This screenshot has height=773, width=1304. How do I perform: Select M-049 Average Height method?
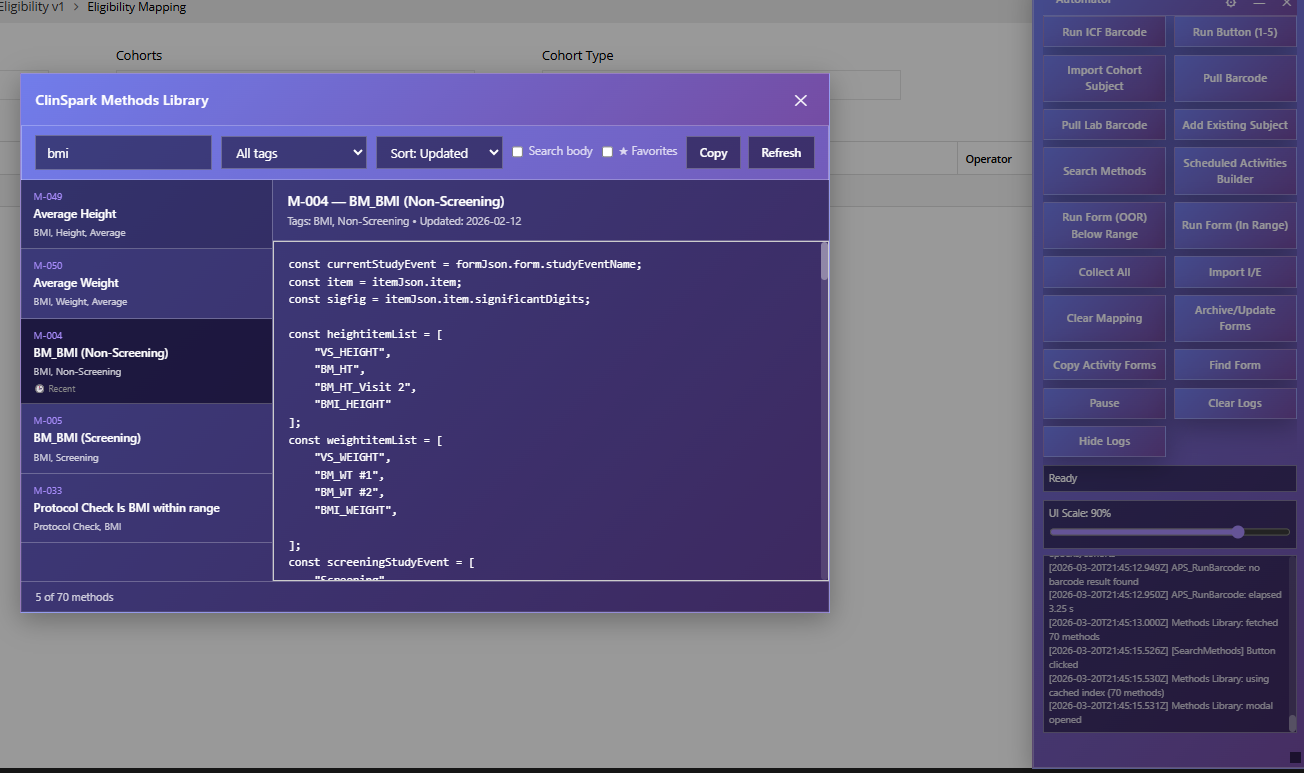pyautogui.click(x=147, y=214)
